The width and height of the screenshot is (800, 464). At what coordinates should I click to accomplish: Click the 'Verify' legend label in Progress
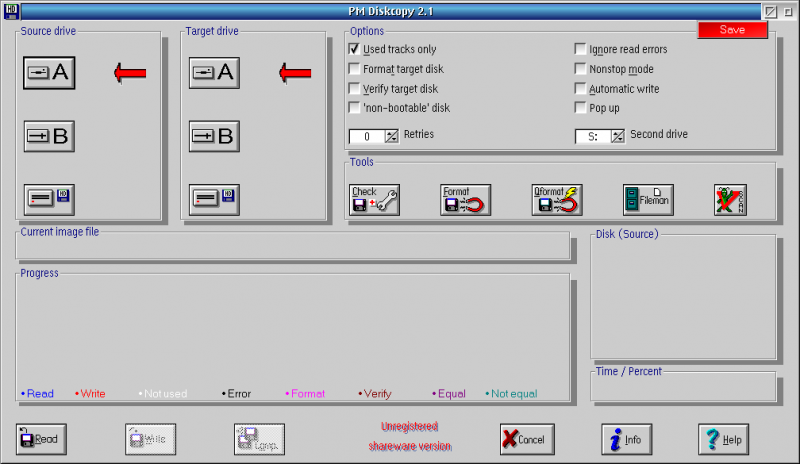pyautogui.click(x=375, y=394)
